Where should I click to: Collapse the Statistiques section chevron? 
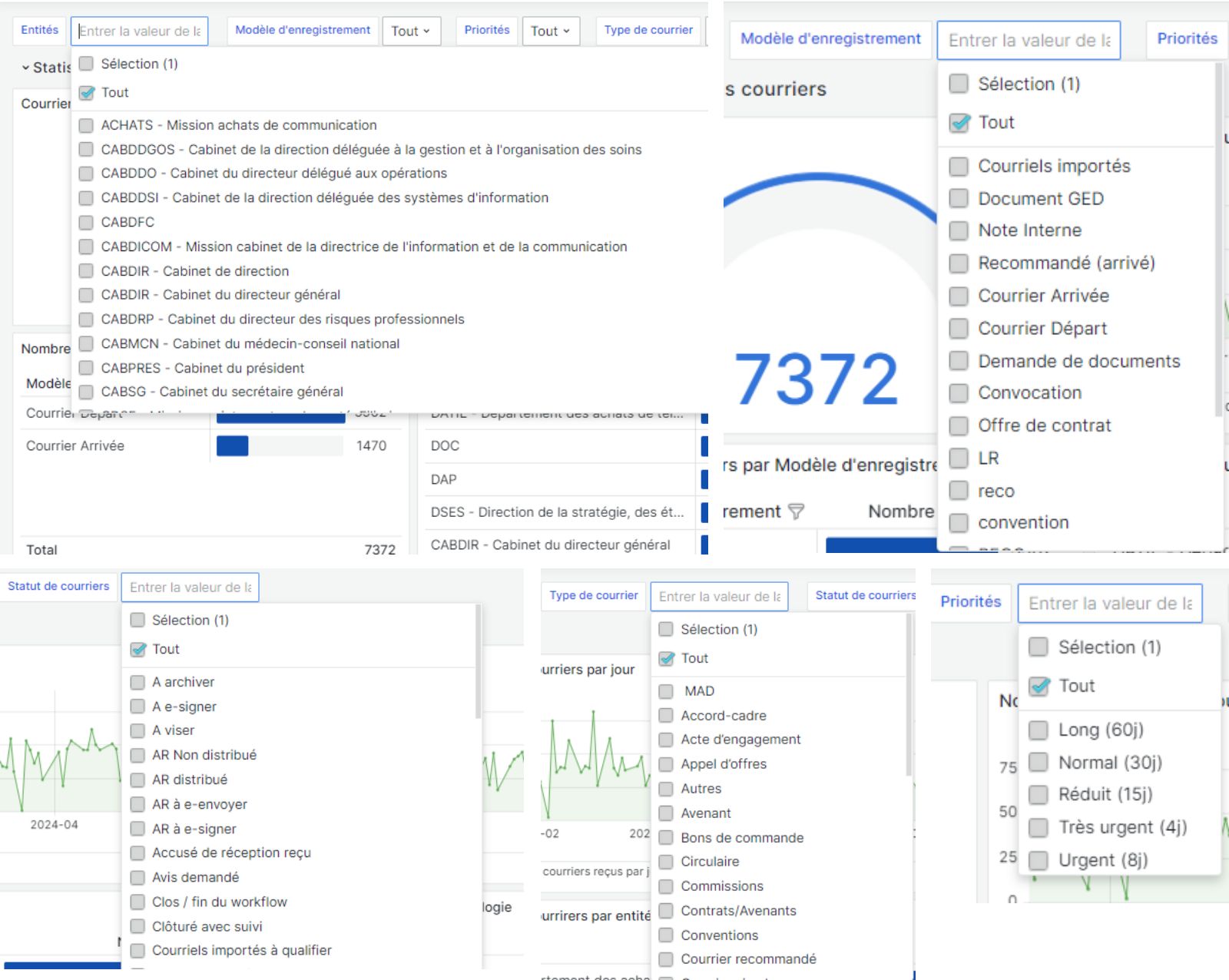pyautogui.click(x=25, y=68)
